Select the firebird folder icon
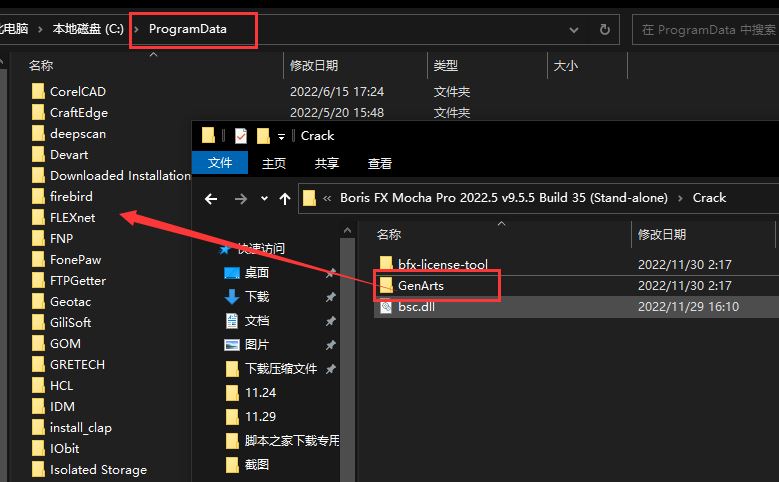This screenshot has width=779, height=482. (38, 196)
